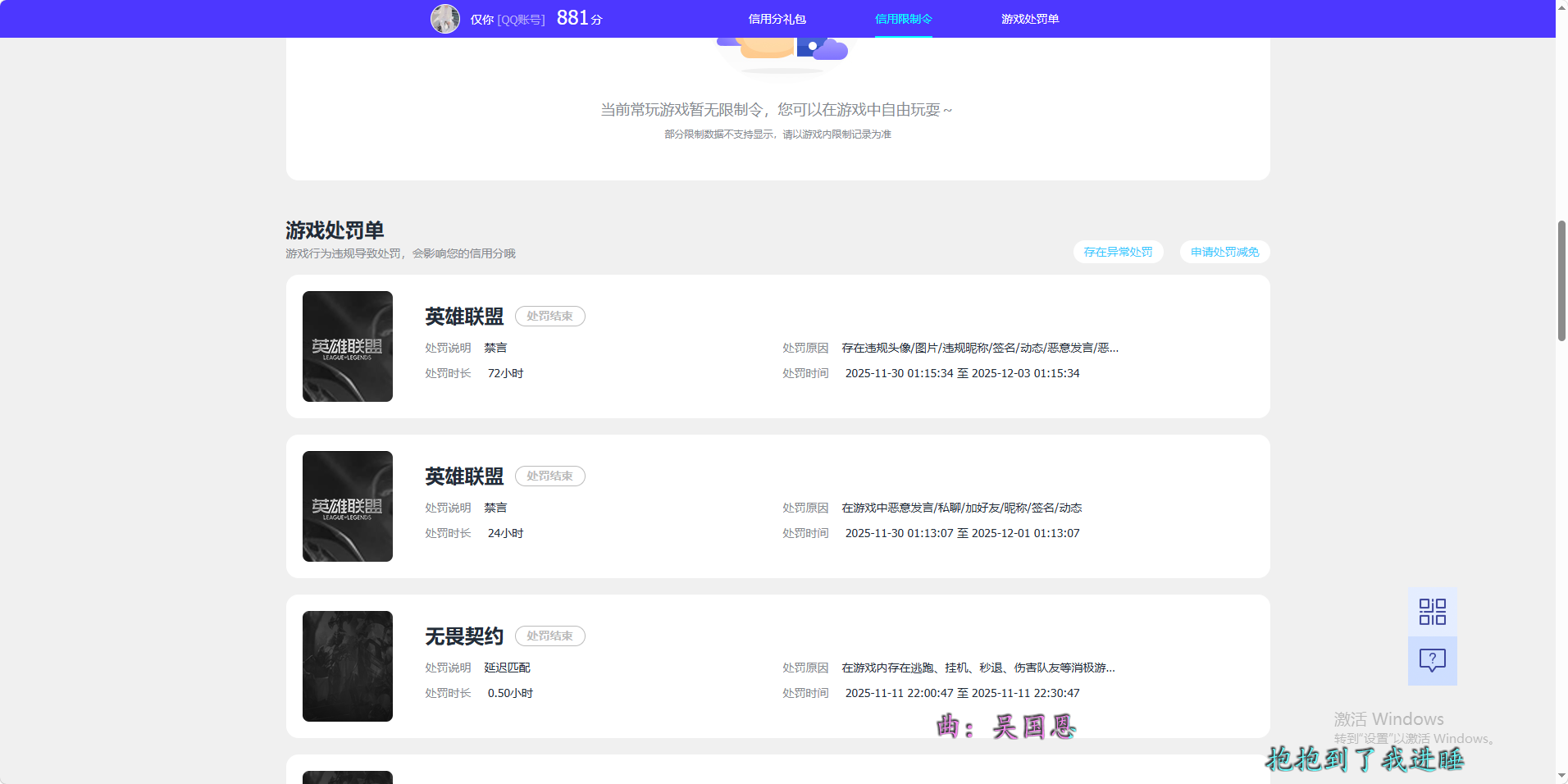Viewport: 1568px width, 784px height.
Task: Click the 存在异常处罚 button
Action: 1118,252
